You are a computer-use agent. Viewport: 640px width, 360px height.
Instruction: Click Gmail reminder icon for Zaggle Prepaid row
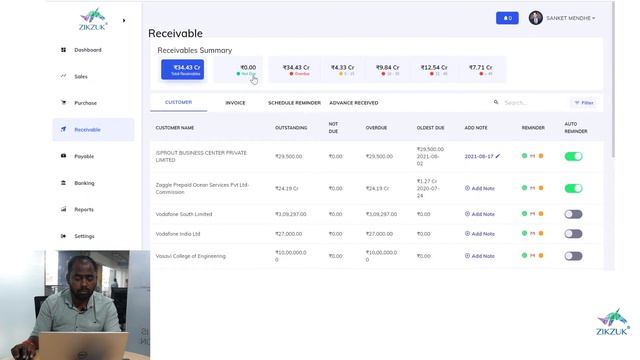(x=532, y=188)
